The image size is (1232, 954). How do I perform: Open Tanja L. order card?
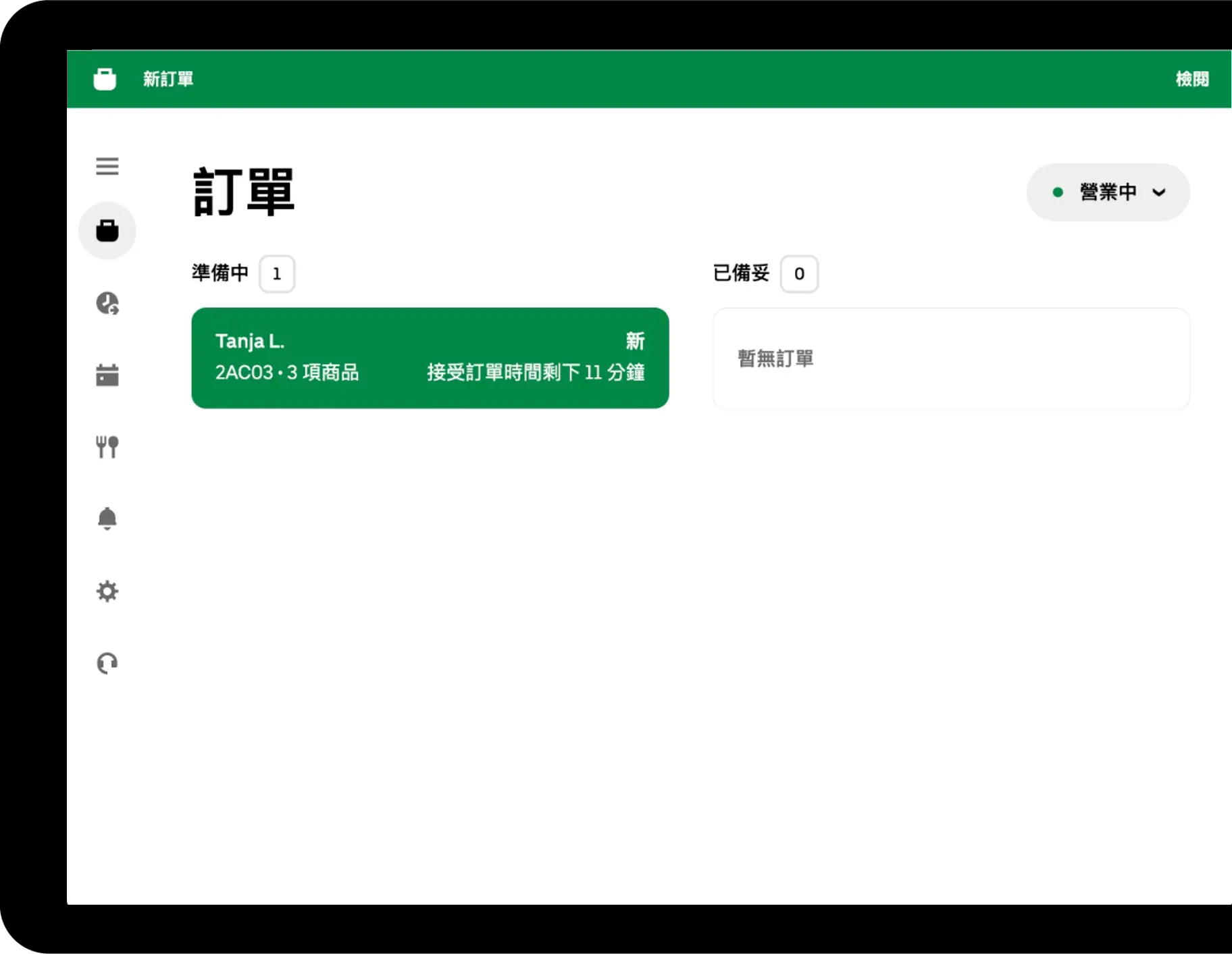pos(430,358)
